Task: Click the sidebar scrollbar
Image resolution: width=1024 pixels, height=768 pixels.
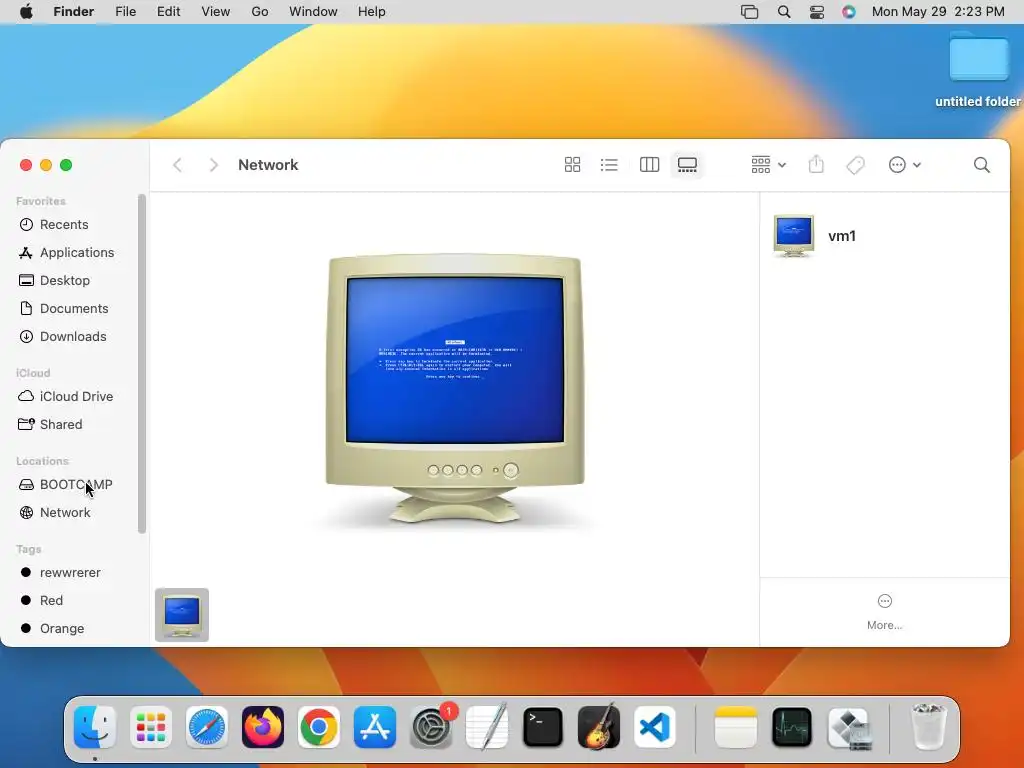Action: click(x=142, y=364)
